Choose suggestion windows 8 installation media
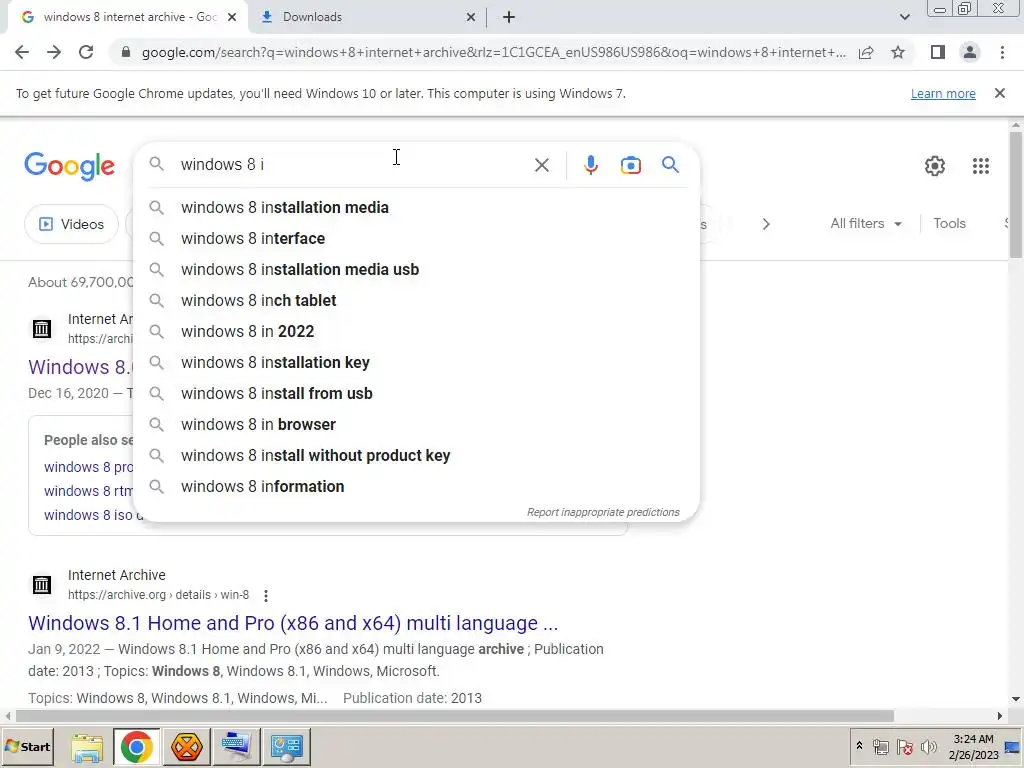This screenshot has height=768, width=1024. [416, 207]
